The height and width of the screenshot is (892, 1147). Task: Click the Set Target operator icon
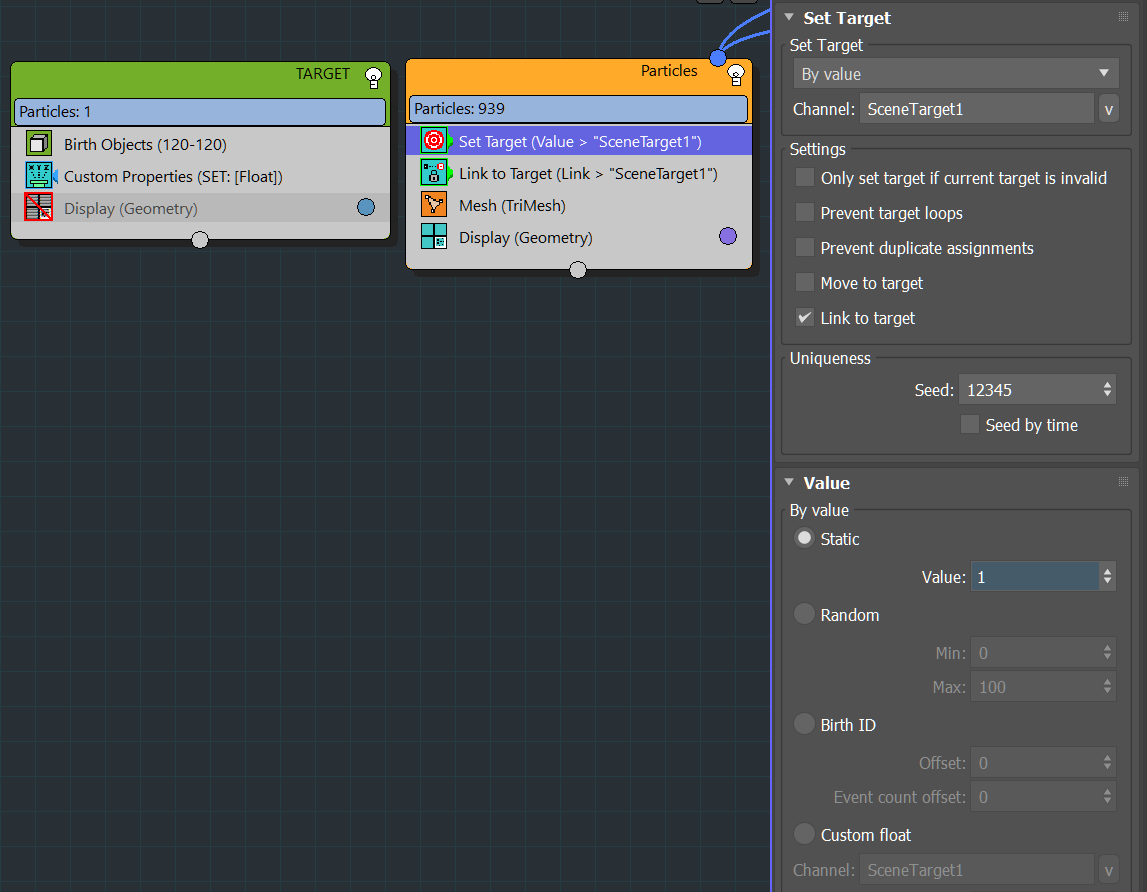pos(434,141)
